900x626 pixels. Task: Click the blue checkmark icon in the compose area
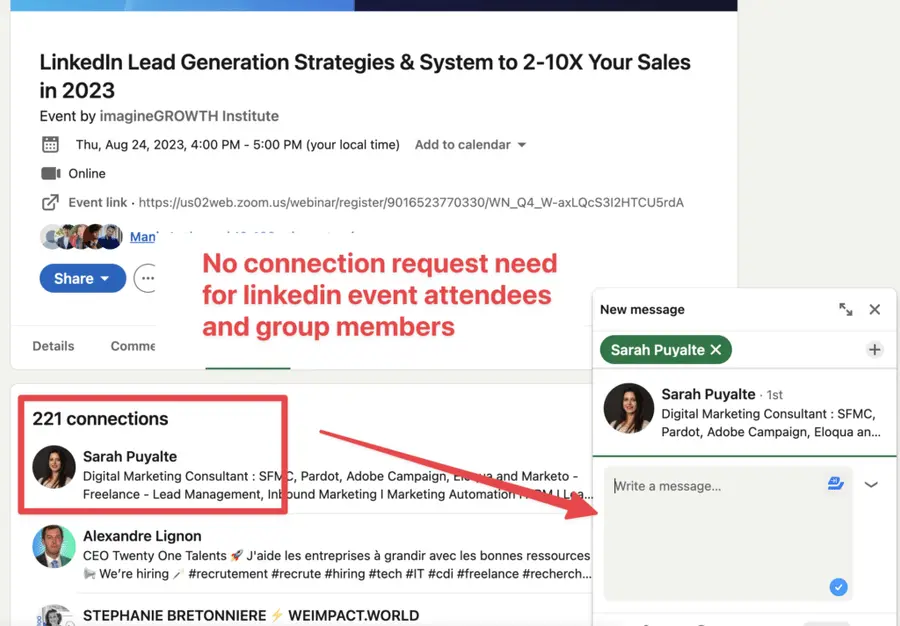(x=838, y=587)
